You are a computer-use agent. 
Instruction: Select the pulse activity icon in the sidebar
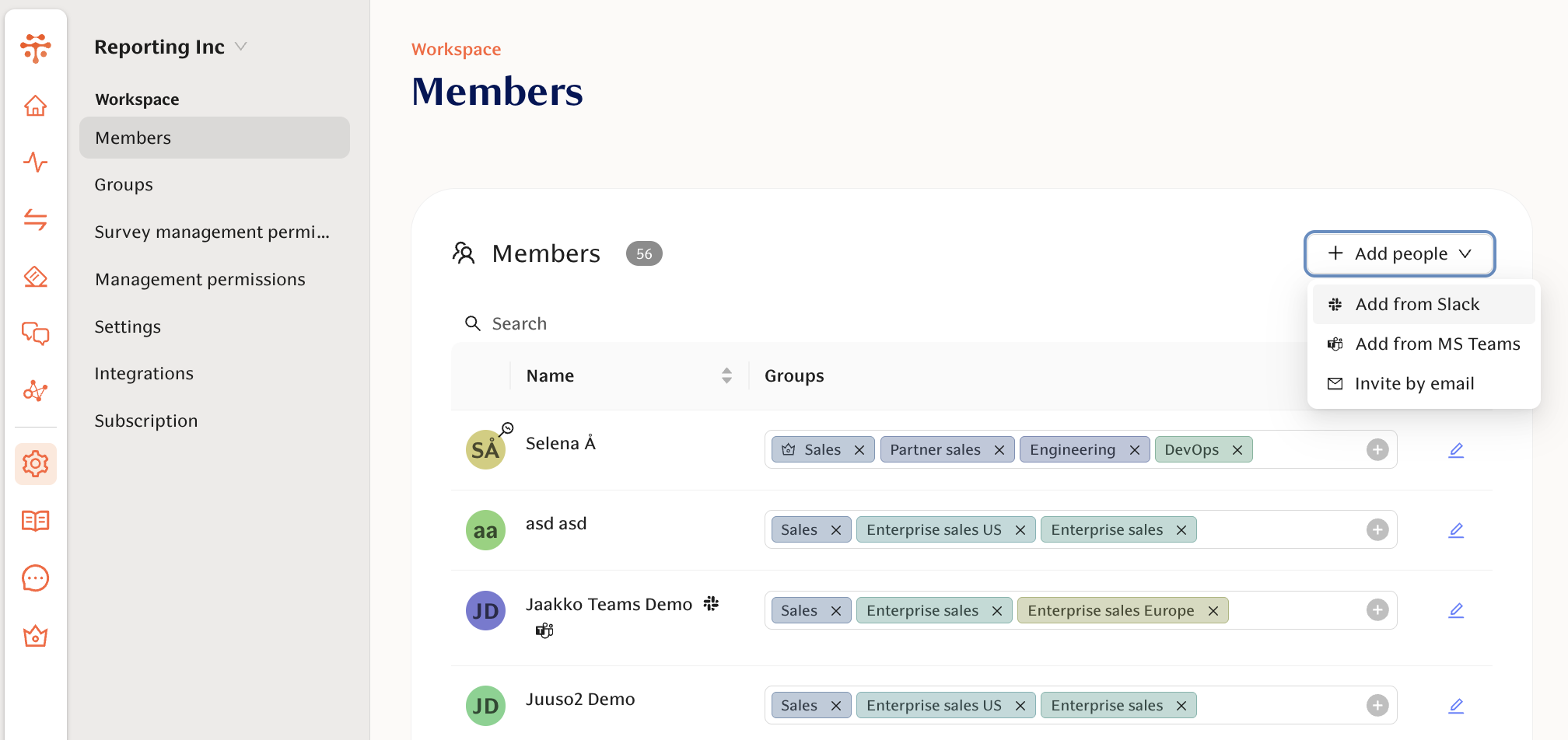(36, 163)
